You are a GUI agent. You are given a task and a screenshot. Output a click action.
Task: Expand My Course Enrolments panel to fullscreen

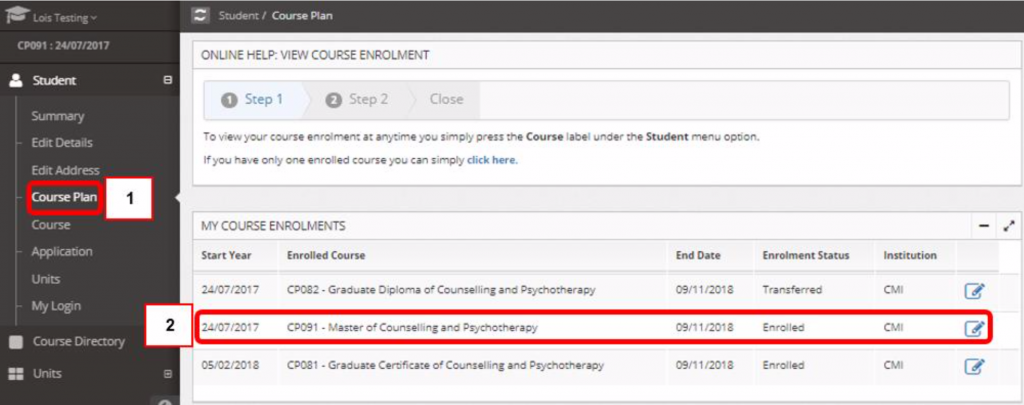(x=1009, y=227)
